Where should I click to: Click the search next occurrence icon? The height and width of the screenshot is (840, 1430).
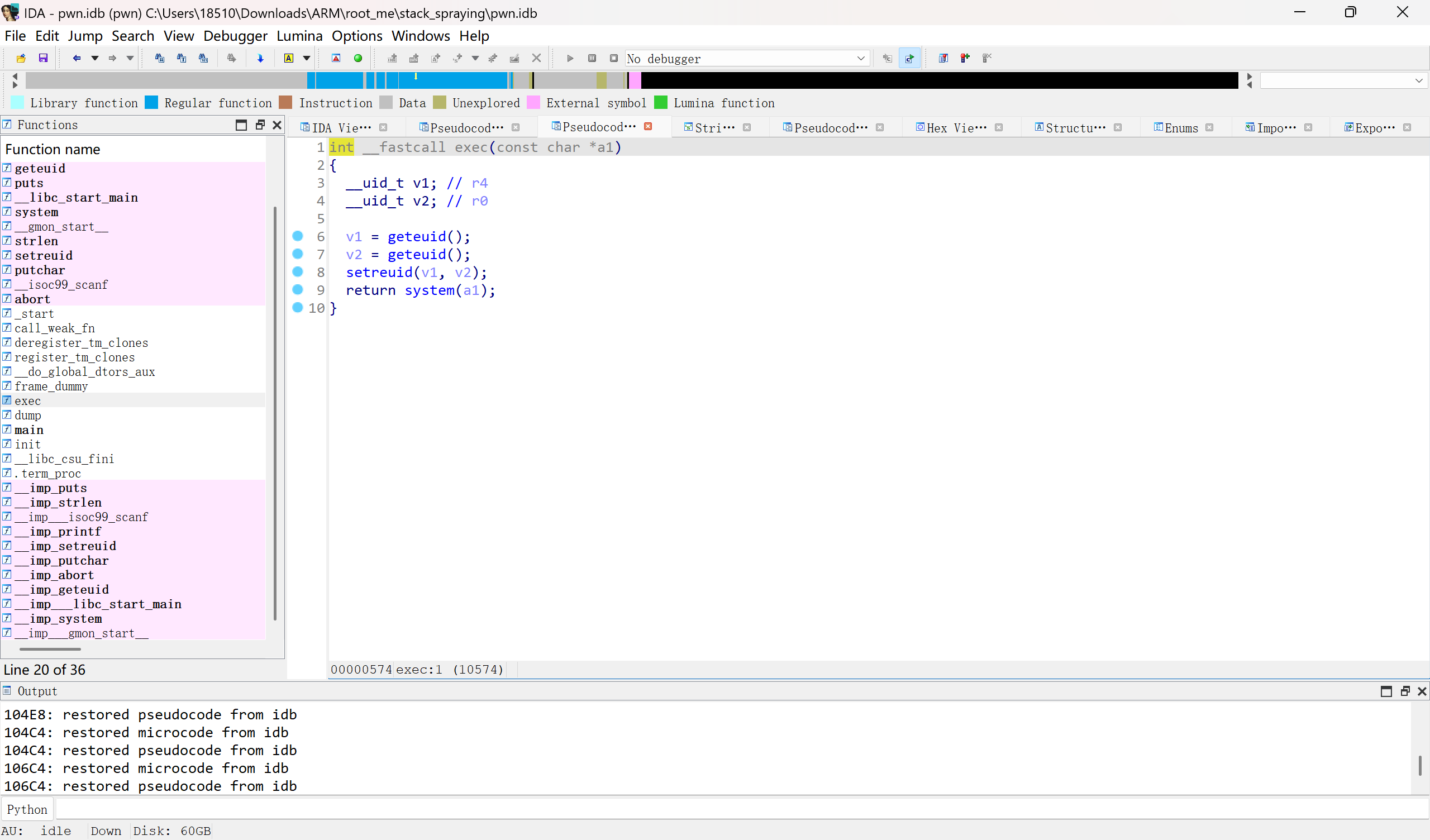tap(231, 58)
